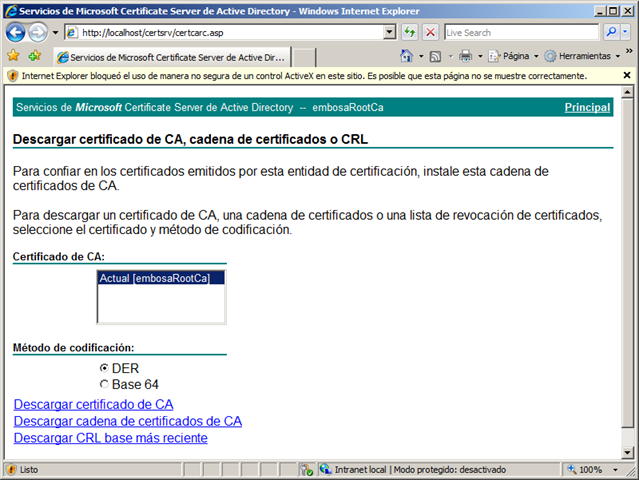Click the Print icon in toolbar
639x480 pixels.
point(467,56)
